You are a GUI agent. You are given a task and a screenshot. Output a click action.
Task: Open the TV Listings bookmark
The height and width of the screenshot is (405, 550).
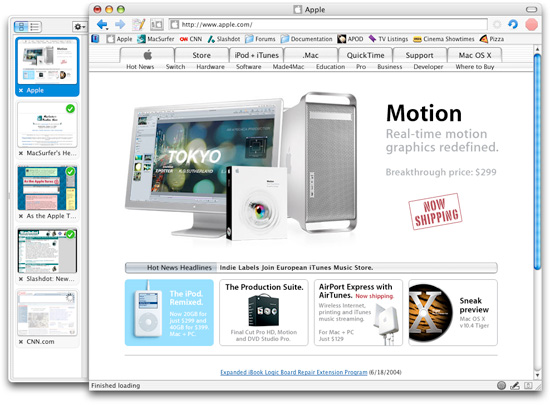tap(388, 39)
